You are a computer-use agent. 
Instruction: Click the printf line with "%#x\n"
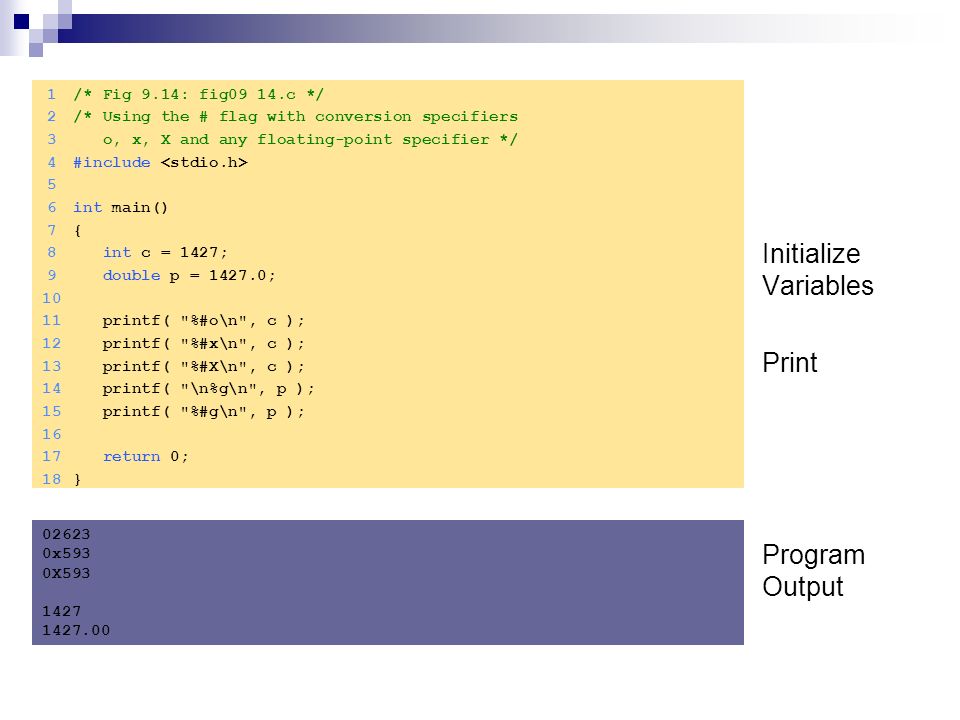pos(203,343)
